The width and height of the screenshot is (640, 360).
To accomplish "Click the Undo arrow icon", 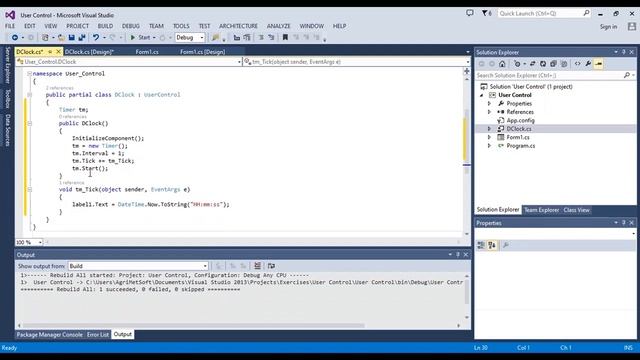I will point(96,38).
